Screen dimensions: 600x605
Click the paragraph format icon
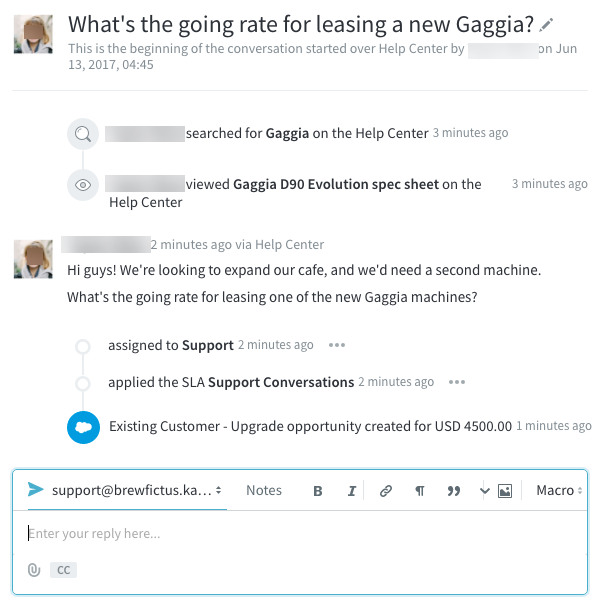click(420, 491)
